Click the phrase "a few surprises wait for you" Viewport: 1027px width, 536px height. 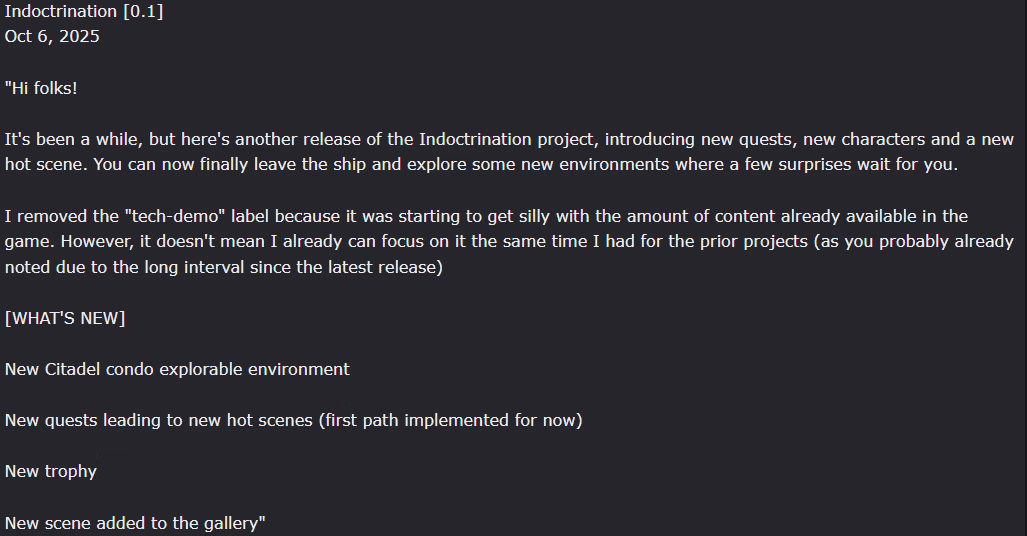pos(842,165)
